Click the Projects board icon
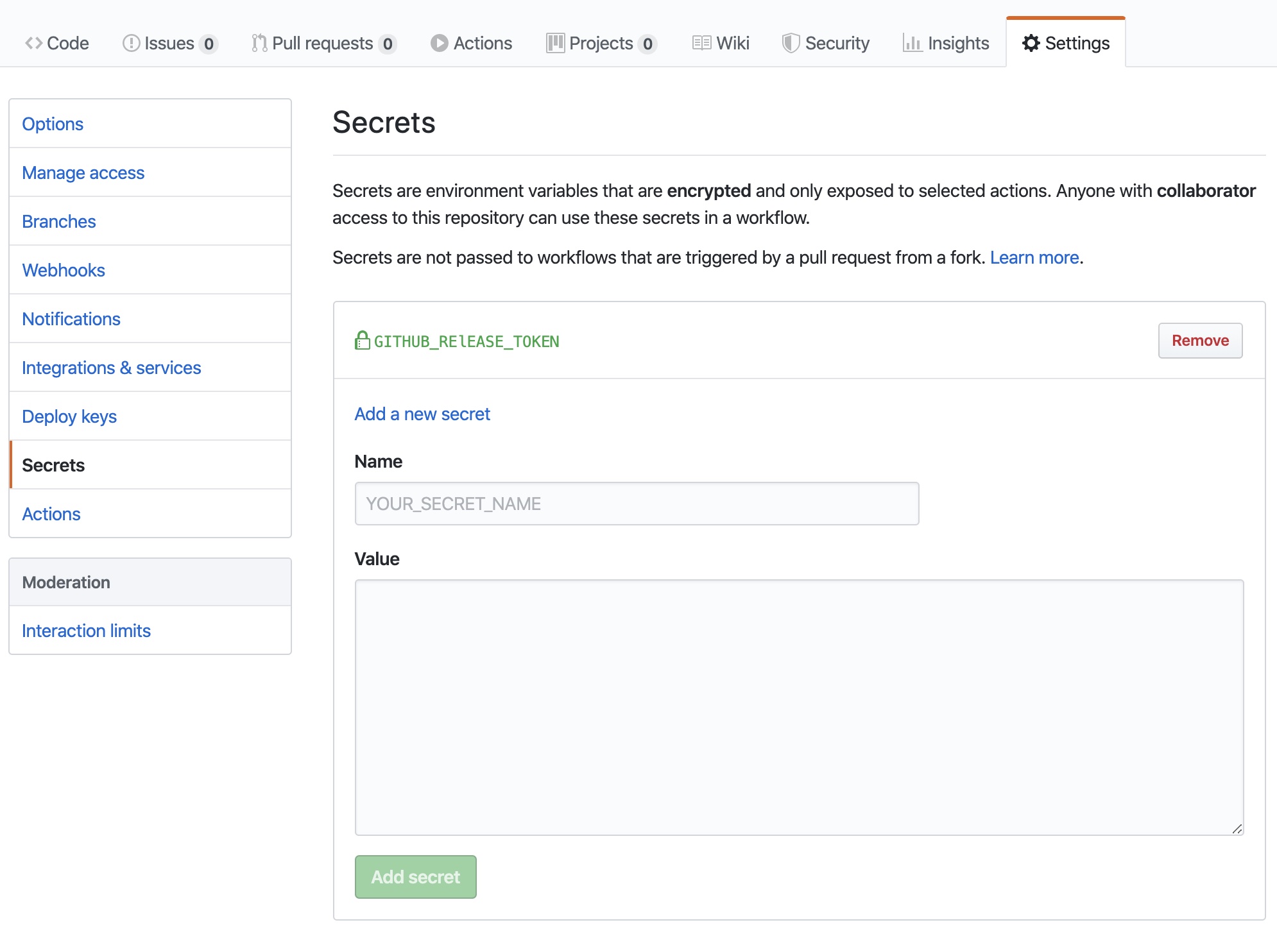This screenshot has width=1277, height=952. [x=555, y=43]
